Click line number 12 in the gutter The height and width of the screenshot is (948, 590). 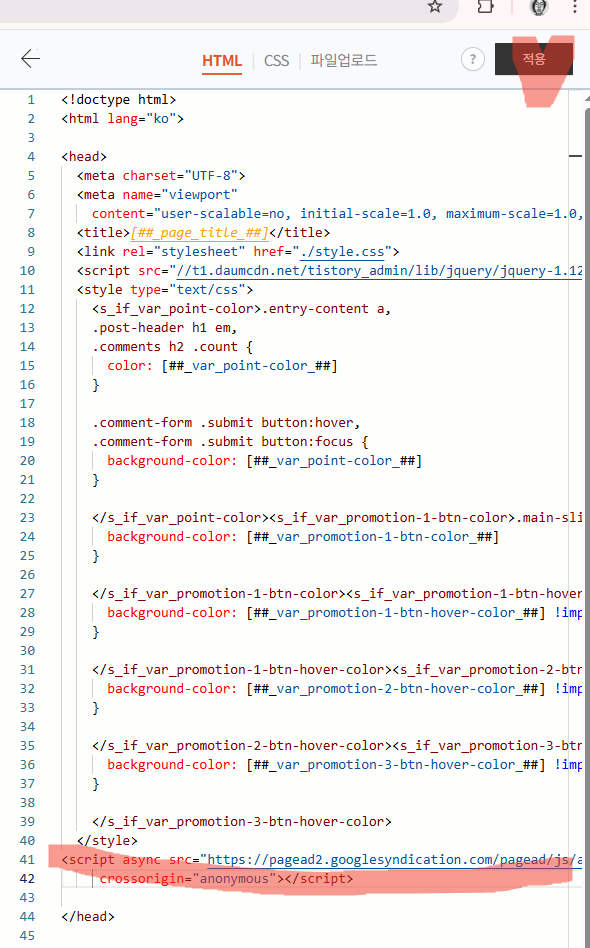point(27,309)
